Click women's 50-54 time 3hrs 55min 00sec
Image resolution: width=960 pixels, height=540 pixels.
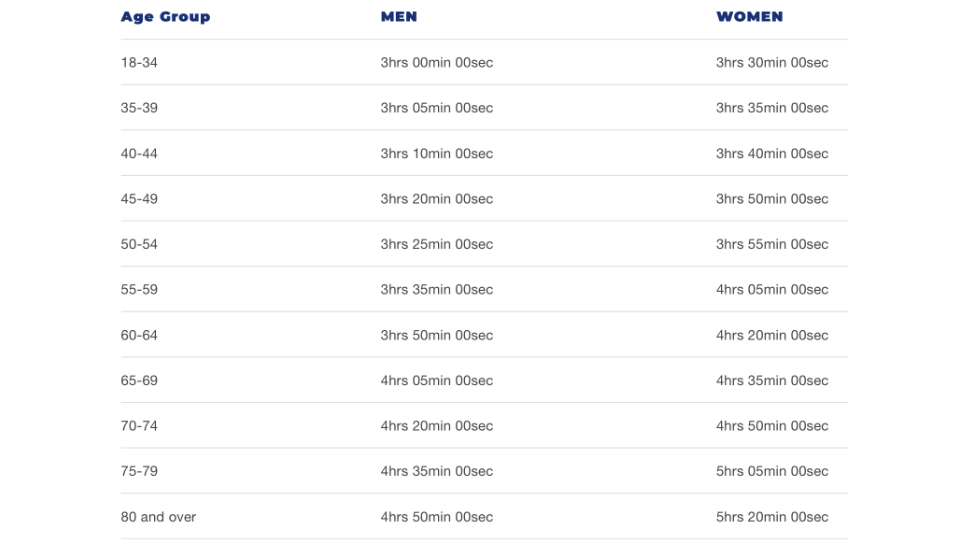(772, 244)
